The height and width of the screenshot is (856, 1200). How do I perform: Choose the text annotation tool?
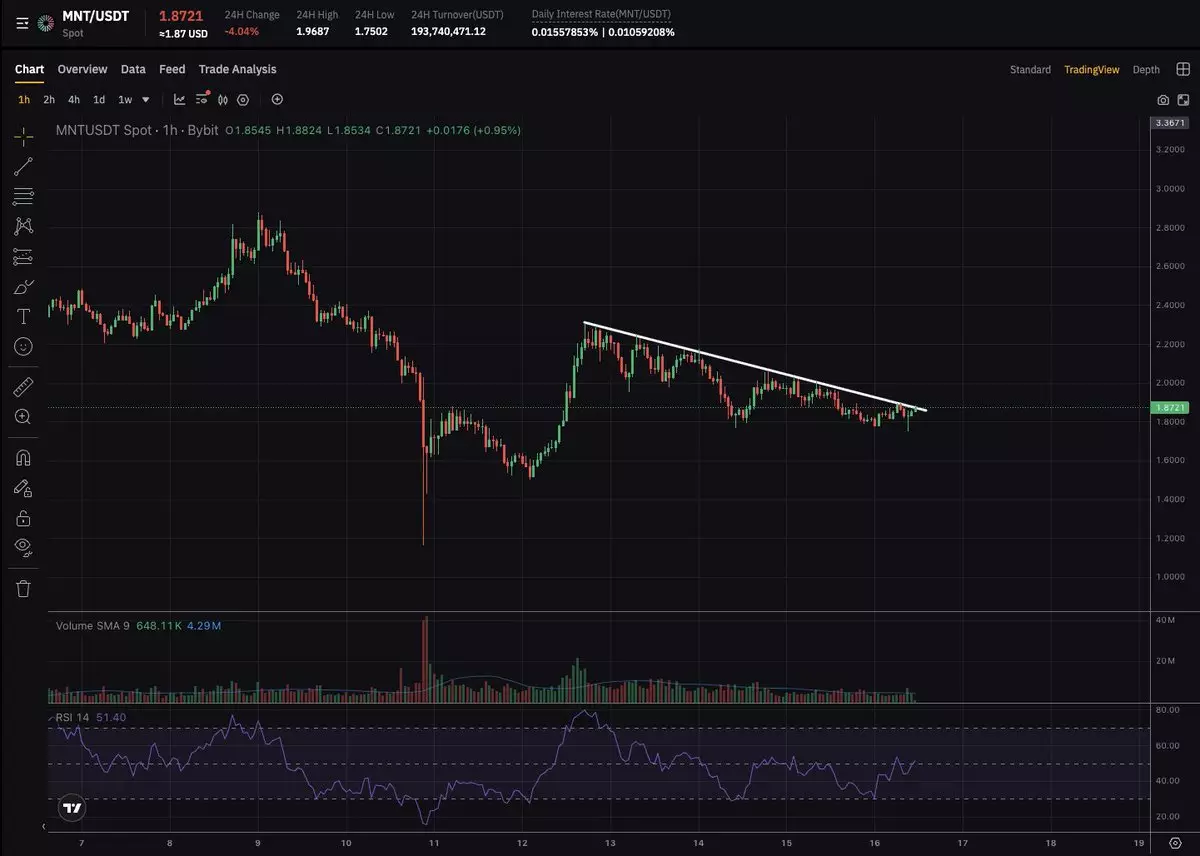23,316
